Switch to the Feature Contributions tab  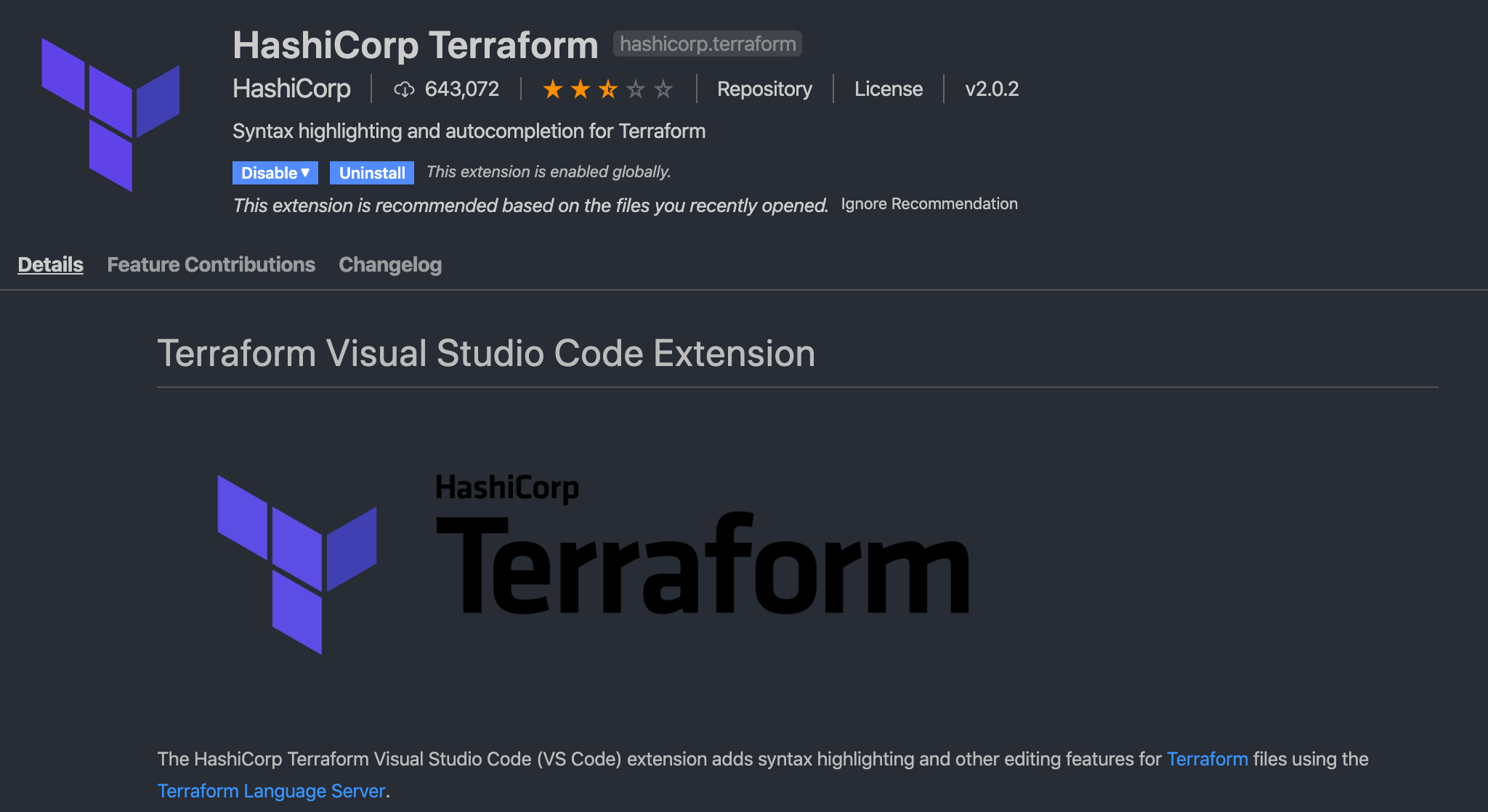point(211,264)
